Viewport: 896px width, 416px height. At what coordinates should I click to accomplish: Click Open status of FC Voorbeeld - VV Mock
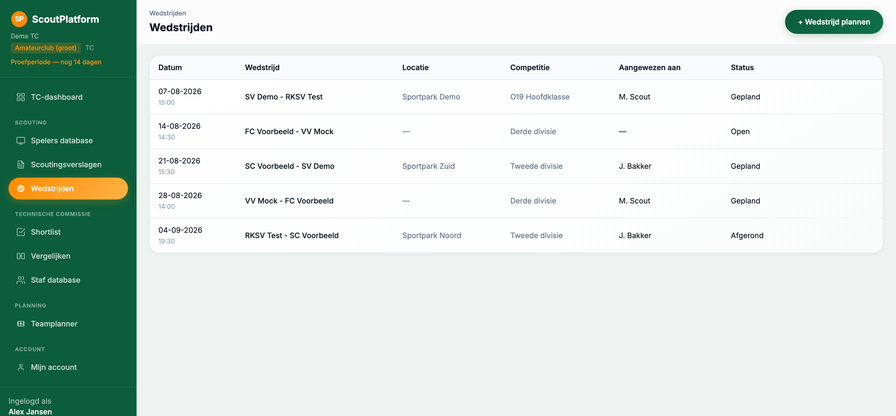point(740,131)
